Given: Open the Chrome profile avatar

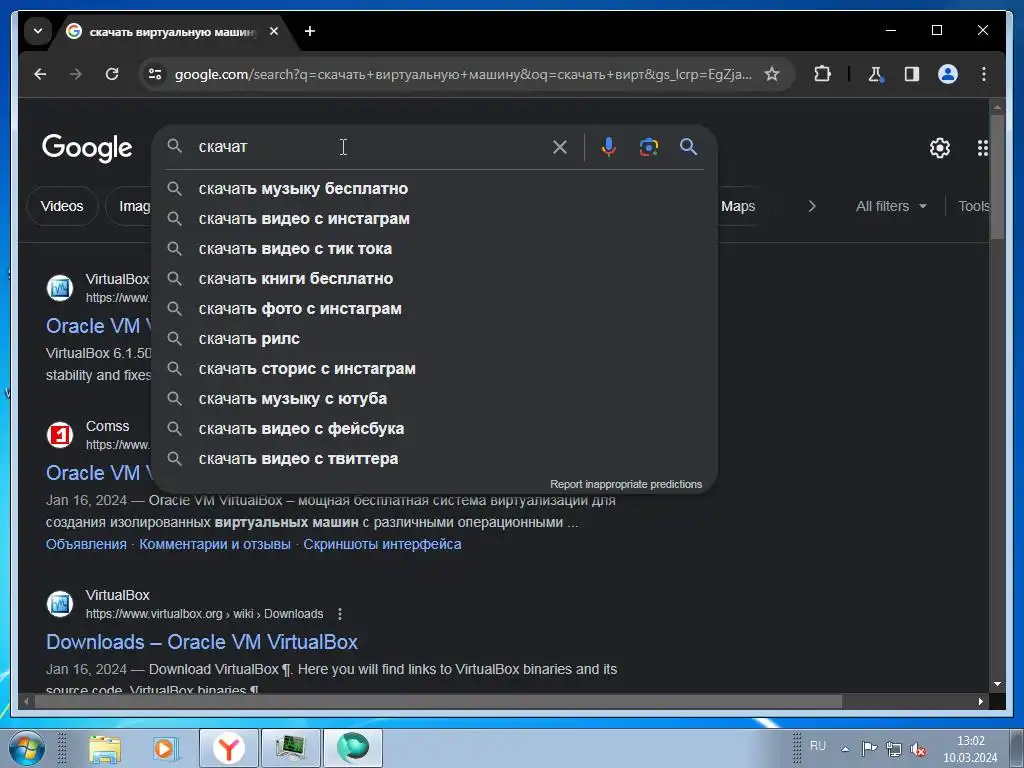Looking at the screenshot, I should tap(948, 74).
